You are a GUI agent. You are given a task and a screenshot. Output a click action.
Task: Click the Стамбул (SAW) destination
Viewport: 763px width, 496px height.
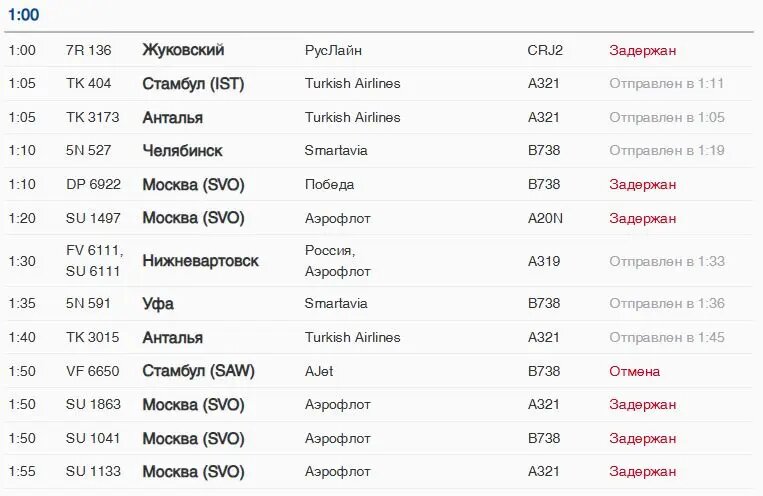coord(198,371)
